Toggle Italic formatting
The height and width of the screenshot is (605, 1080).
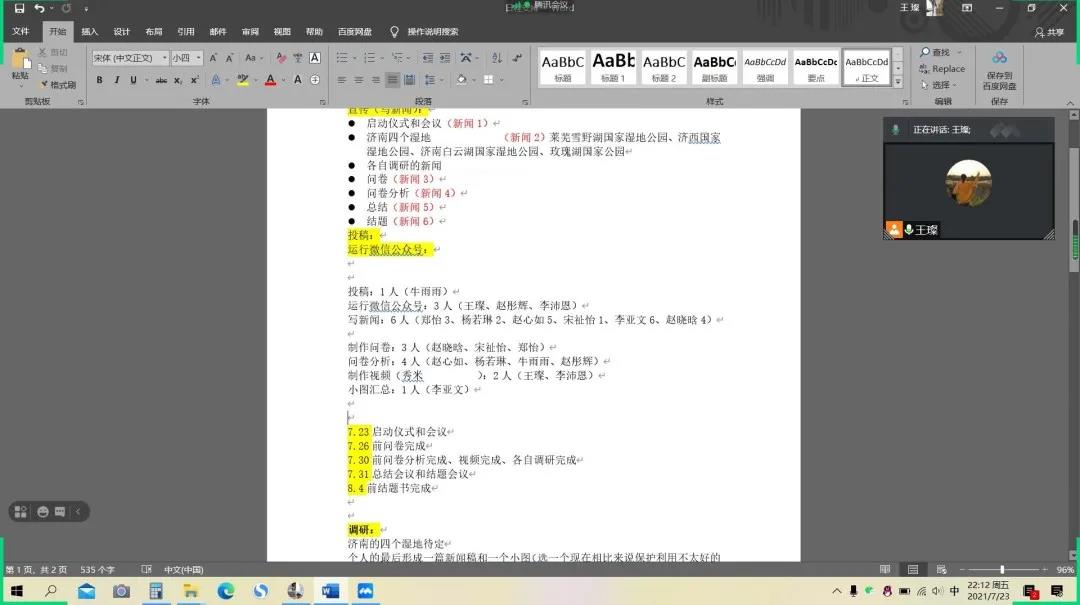(116, 80)
